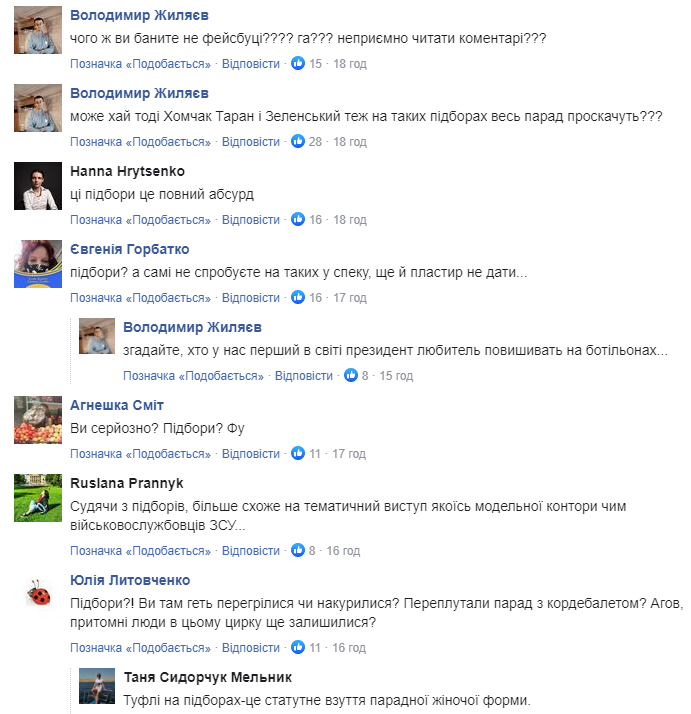The image size is (691, 714).
Task: Click the like icon on Юлія Литовченко's comment
Action: 297,648
